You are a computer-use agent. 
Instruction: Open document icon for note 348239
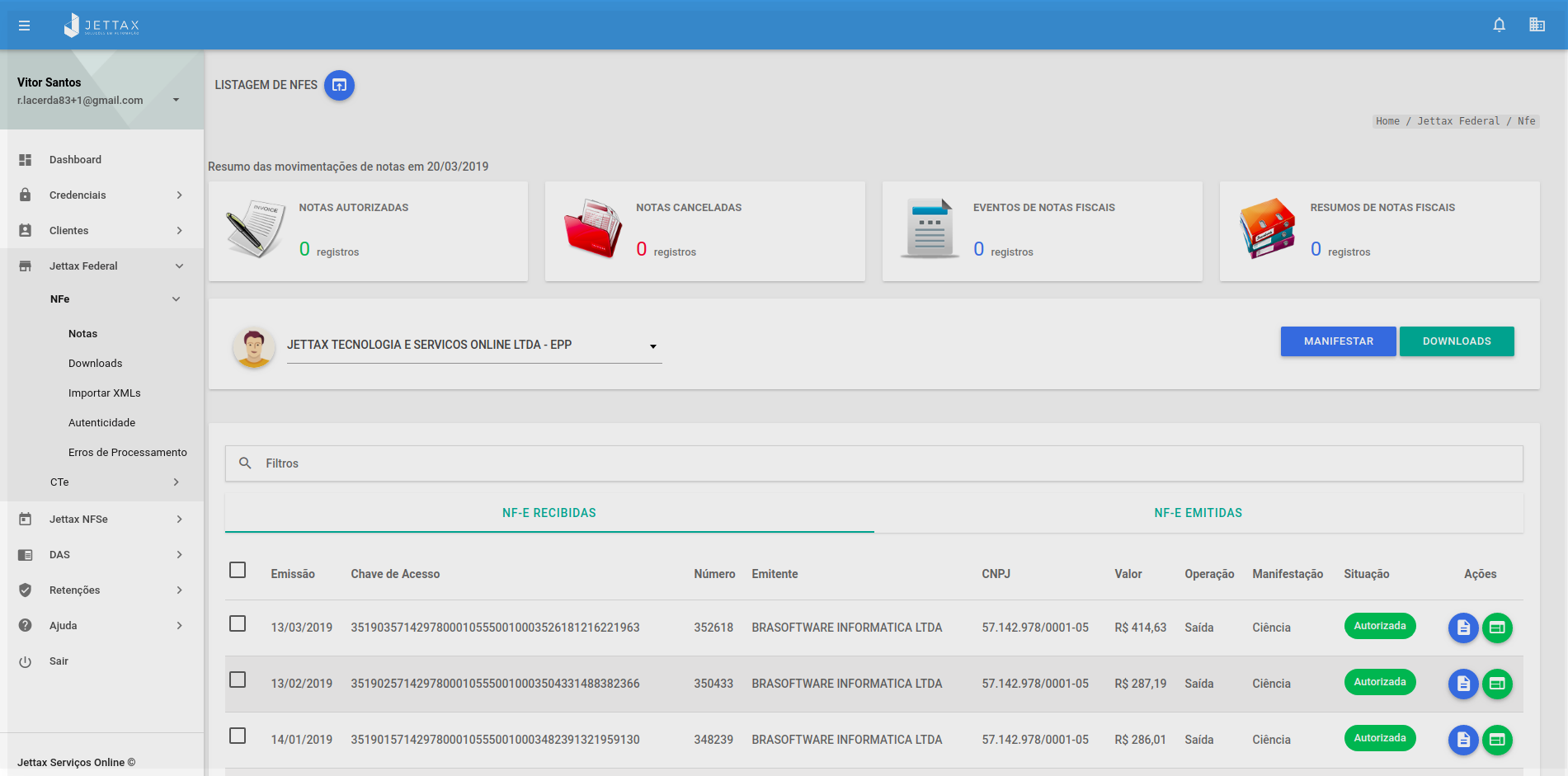tap(1463, 740)
